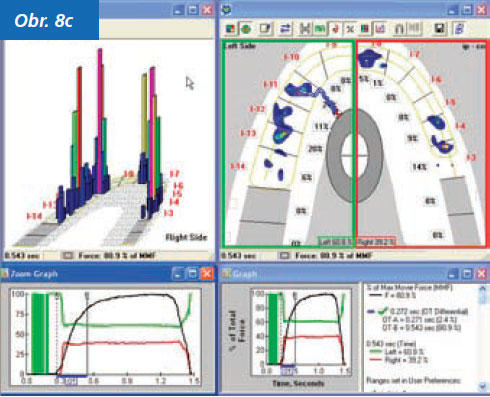Click the gray bracket toolbar icon
This screenshot has width=490, height=397.
pyautogui.click(x=304, y=29)
